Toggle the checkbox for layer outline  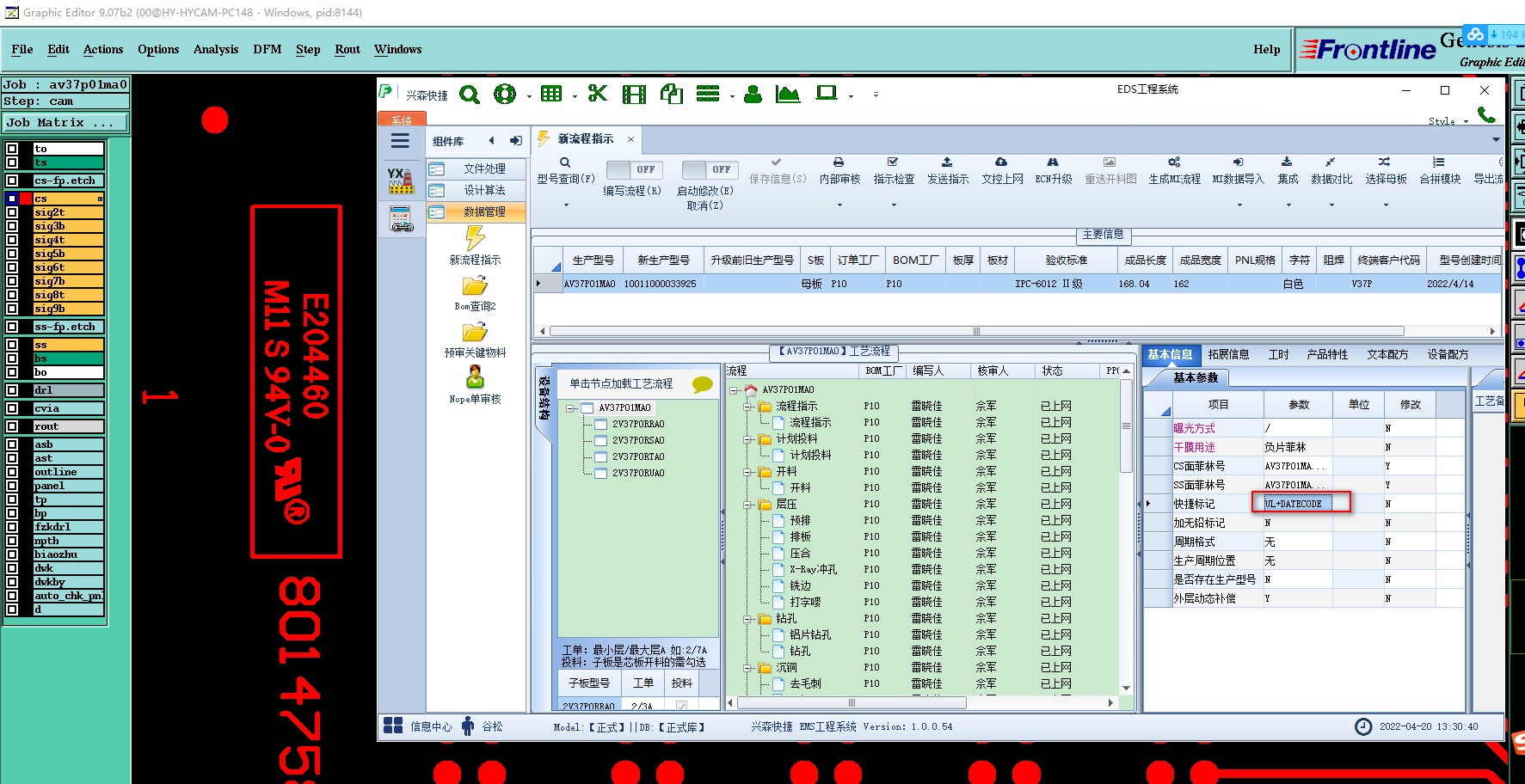pos(12,472)
